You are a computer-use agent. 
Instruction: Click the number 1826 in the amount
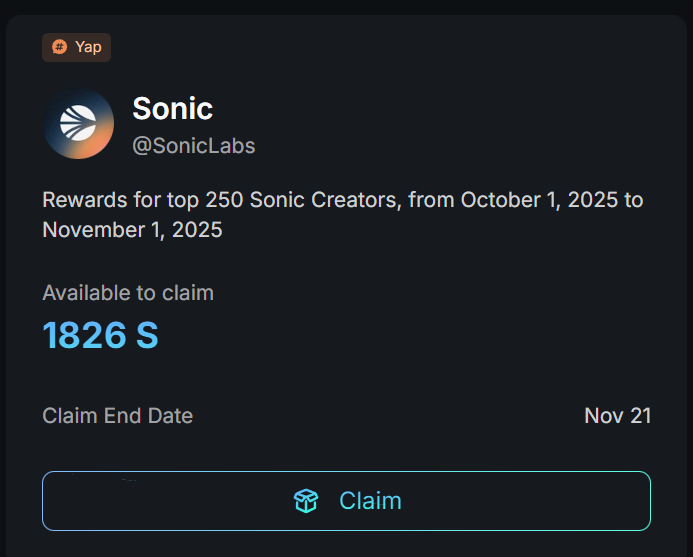(84, 335)
